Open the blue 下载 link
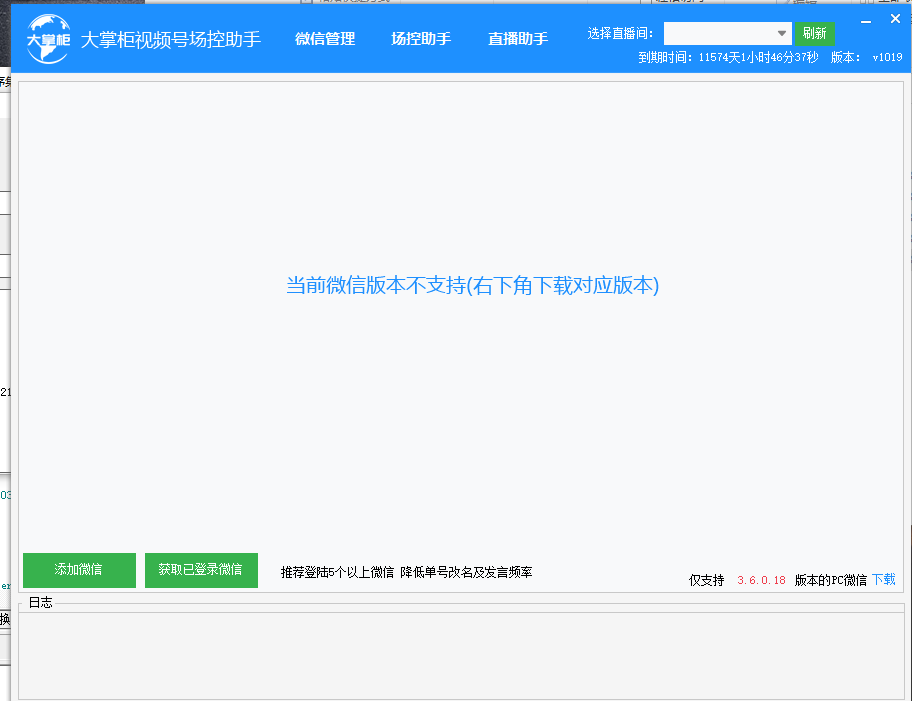Screen dimensions: 912x701 [x=884, y=579]
